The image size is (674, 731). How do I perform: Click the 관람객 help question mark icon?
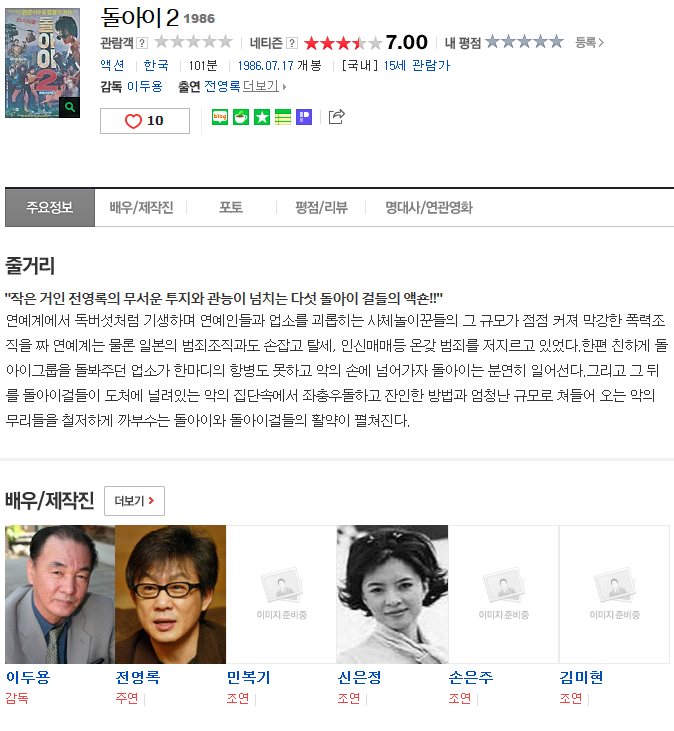click(143, 43)
